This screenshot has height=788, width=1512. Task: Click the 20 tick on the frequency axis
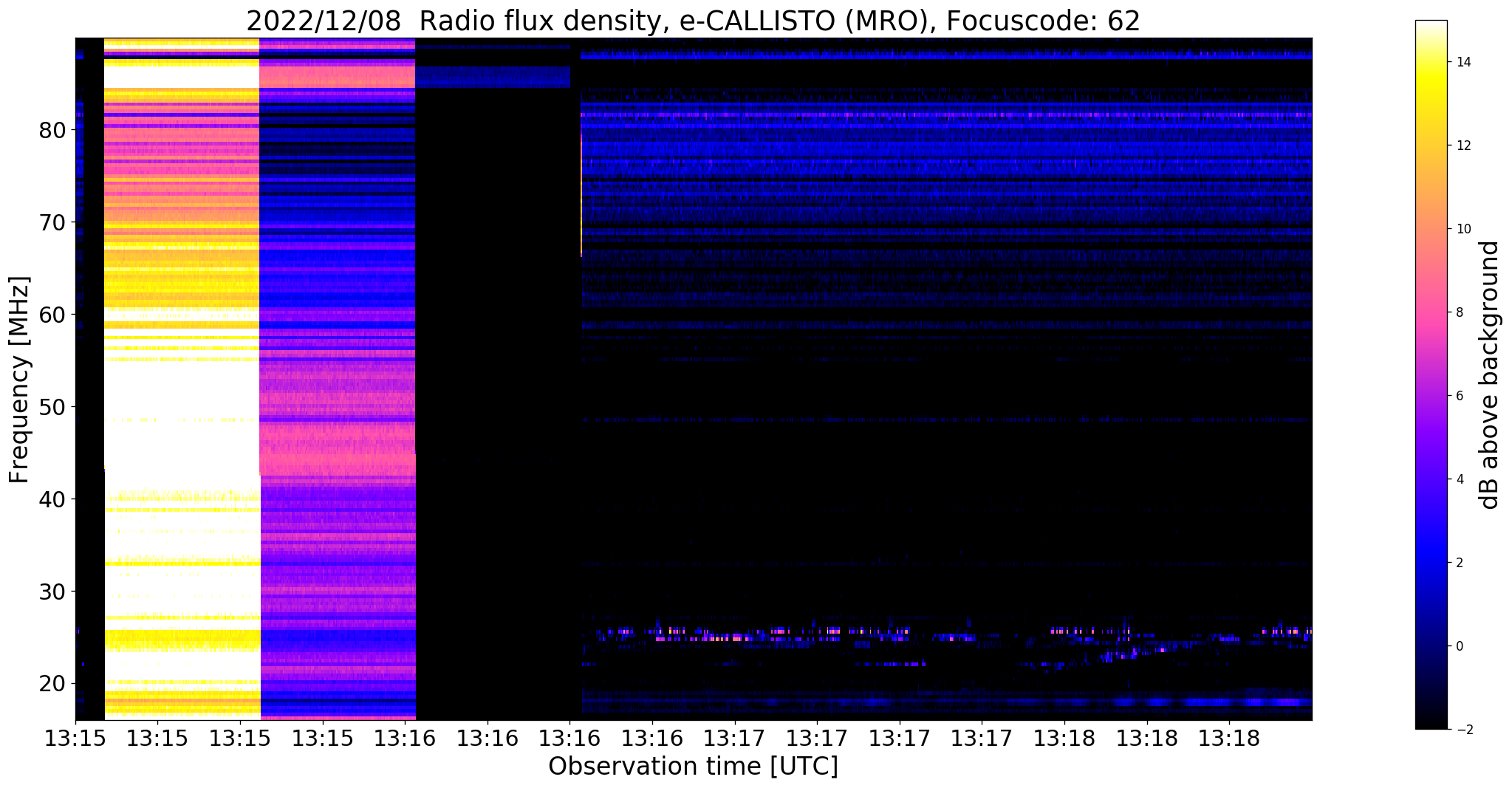[53, 684]
